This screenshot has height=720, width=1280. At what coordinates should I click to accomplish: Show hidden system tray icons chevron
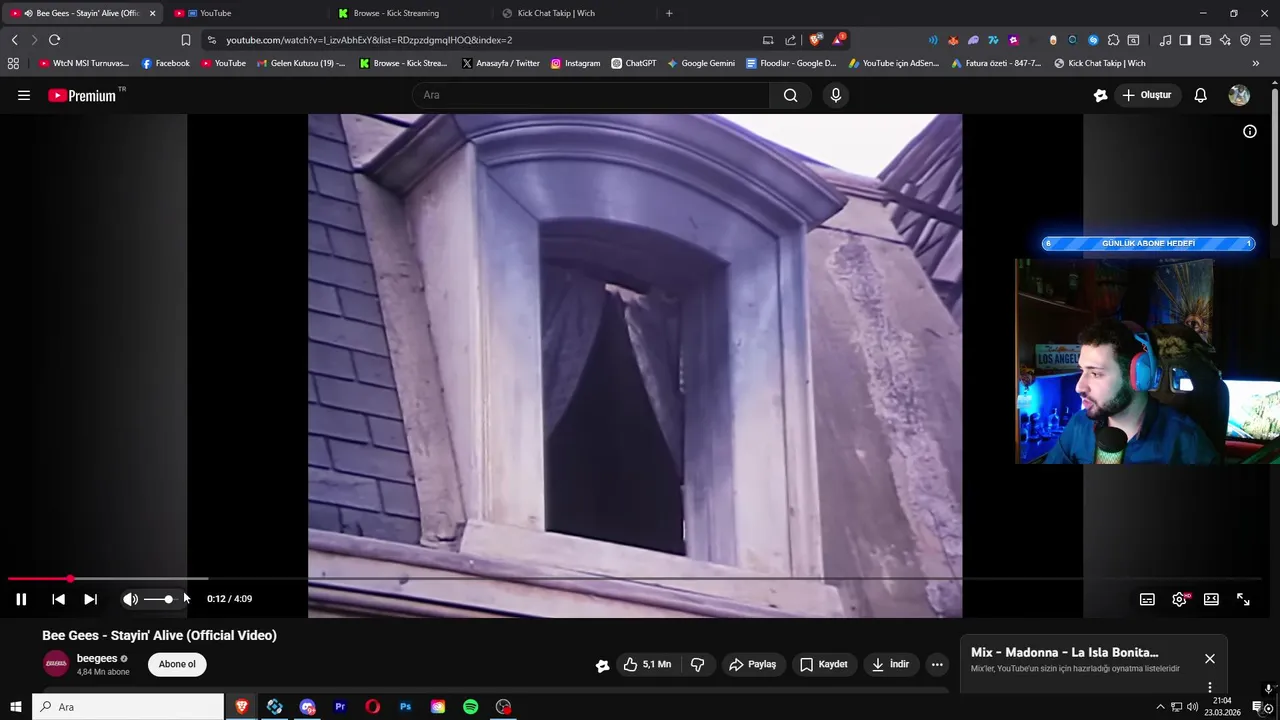[x=1160, y=707]
